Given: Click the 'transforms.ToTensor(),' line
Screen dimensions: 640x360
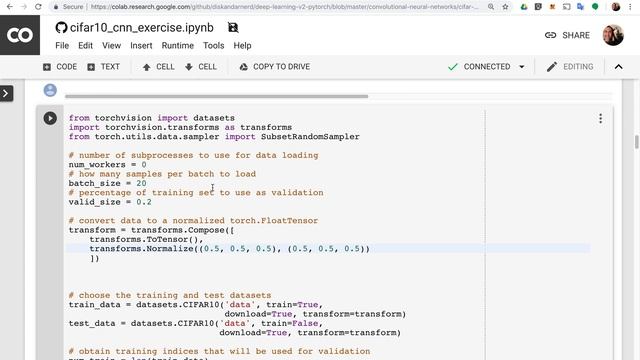Looking at the screenshot, I should (x=146, y=239).
